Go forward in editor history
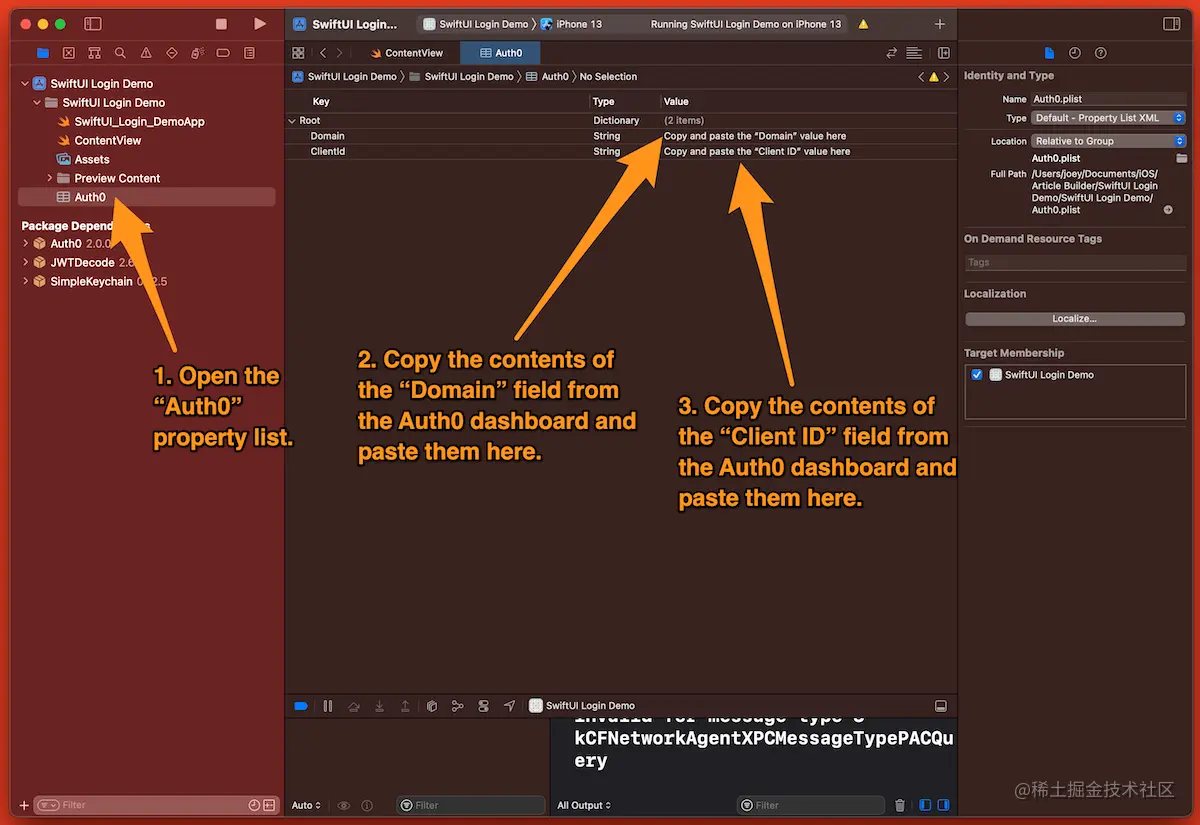 click(x=340, y=52)
